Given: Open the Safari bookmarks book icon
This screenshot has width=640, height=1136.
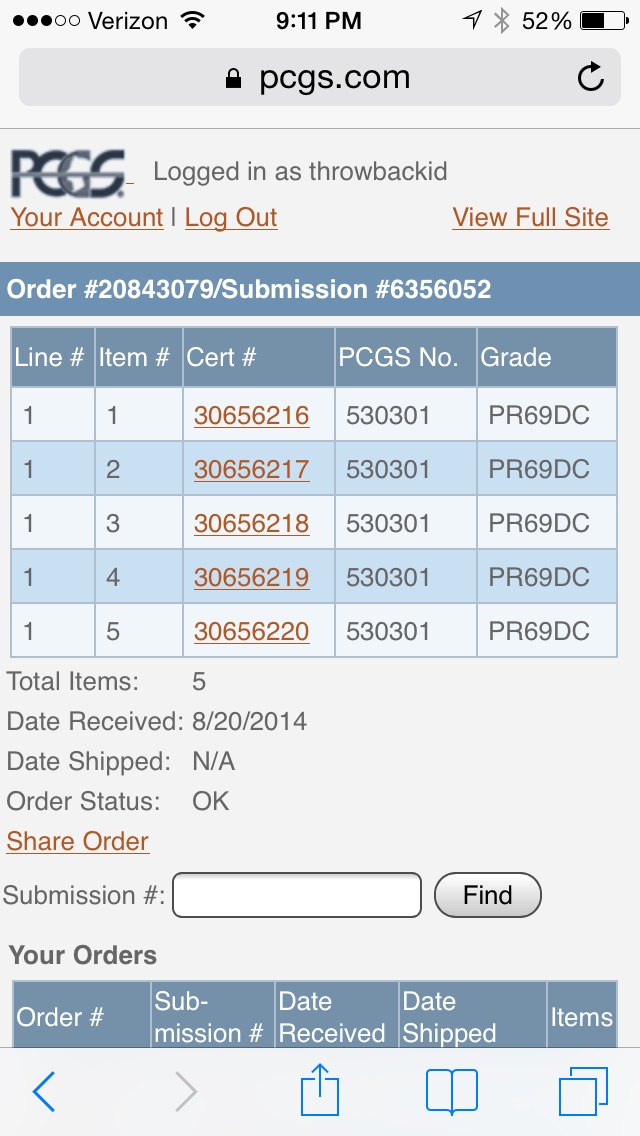Looking at the screenshot, I should point(452,1091).
